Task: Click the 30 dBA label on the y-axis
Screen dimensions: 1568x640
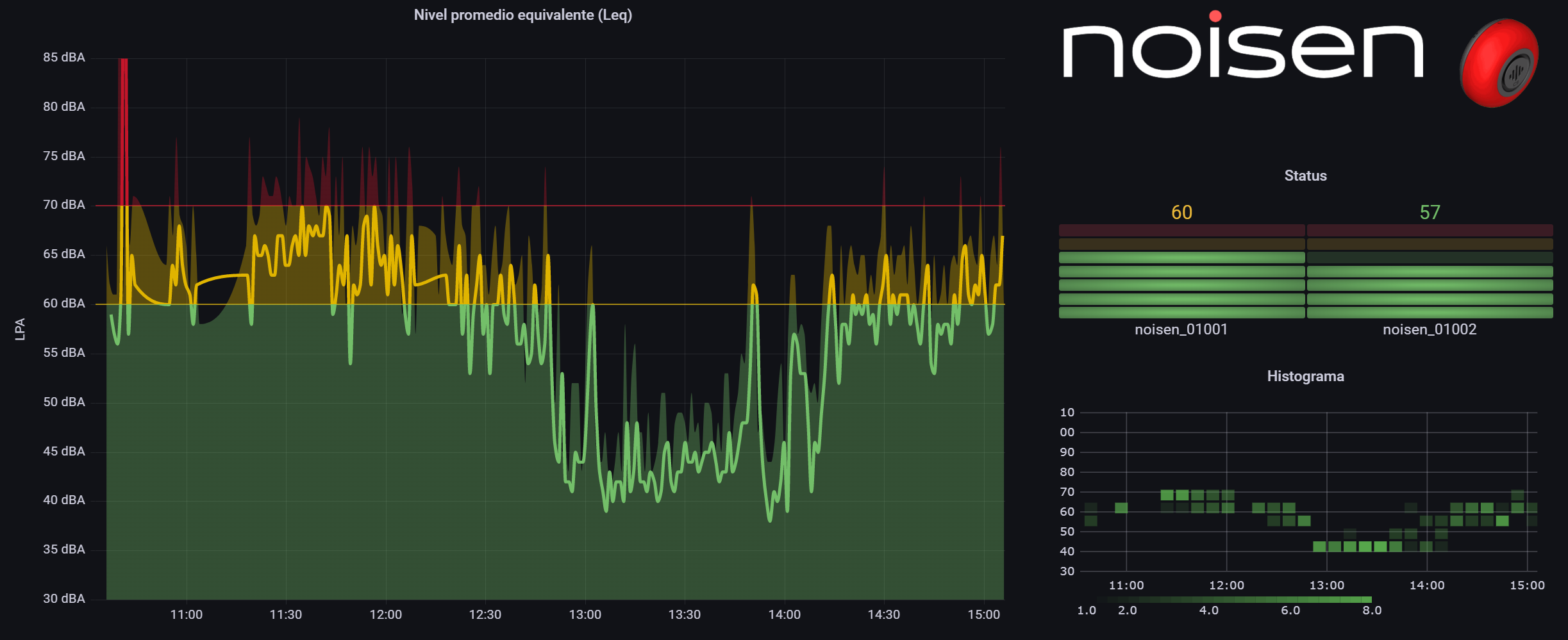Action: (63, 598)
